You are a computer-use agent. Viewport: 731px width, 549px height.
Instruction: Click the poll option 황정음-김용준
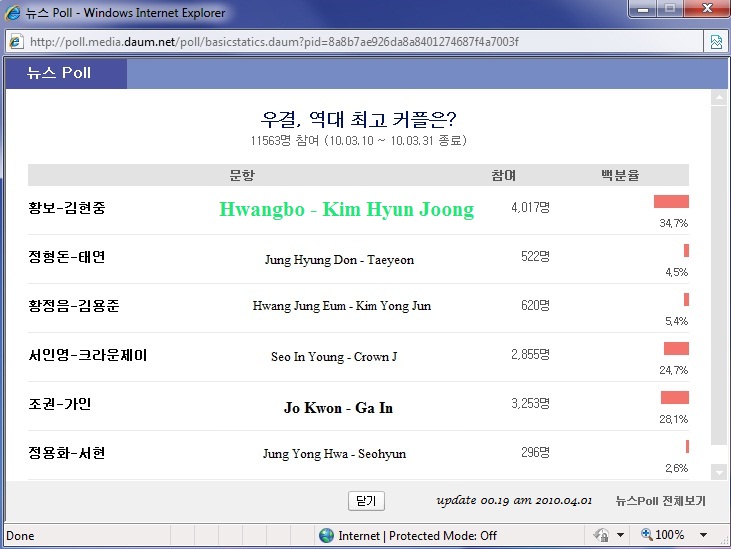click(x=74, y=306)
